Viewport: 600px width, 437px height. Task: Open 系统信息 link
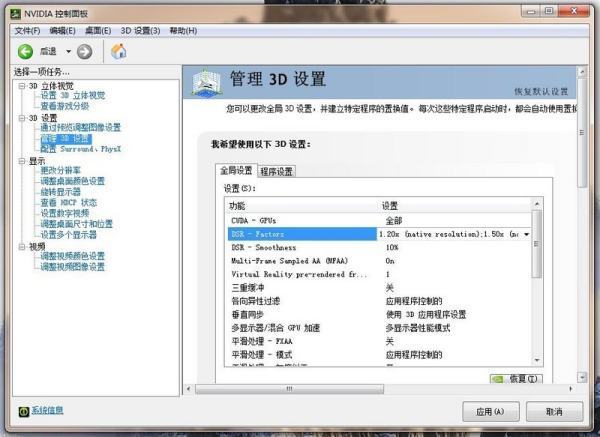point(47,410)
